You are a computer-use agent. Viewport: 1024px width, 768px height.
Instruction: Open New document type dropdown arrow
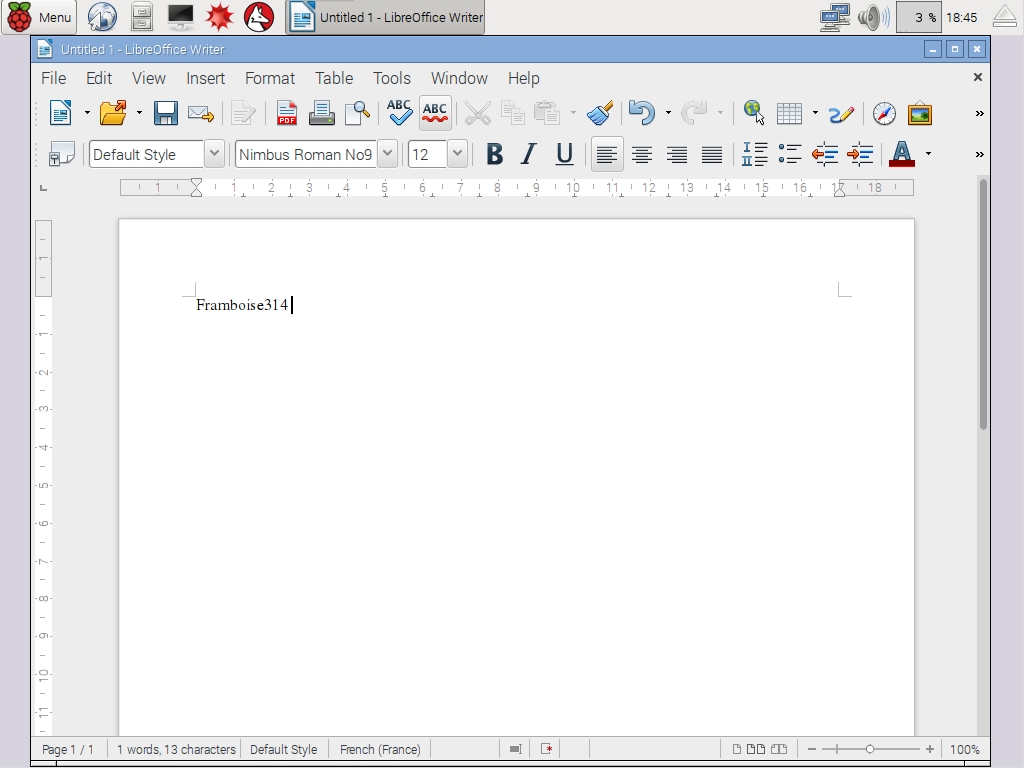coord(87,113)
